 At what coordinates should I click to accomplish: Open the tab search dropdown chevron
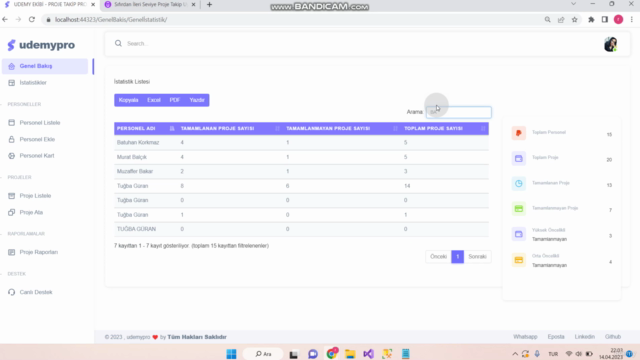click(573, 4)
